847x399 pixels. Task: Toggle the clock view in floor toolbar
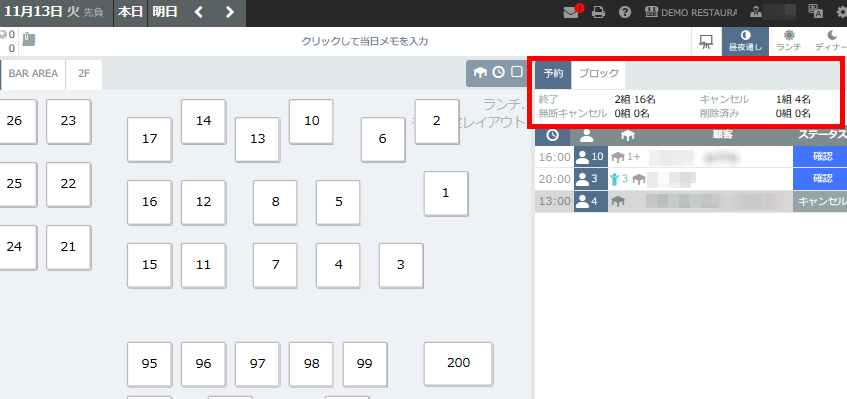tap(499, 72)
